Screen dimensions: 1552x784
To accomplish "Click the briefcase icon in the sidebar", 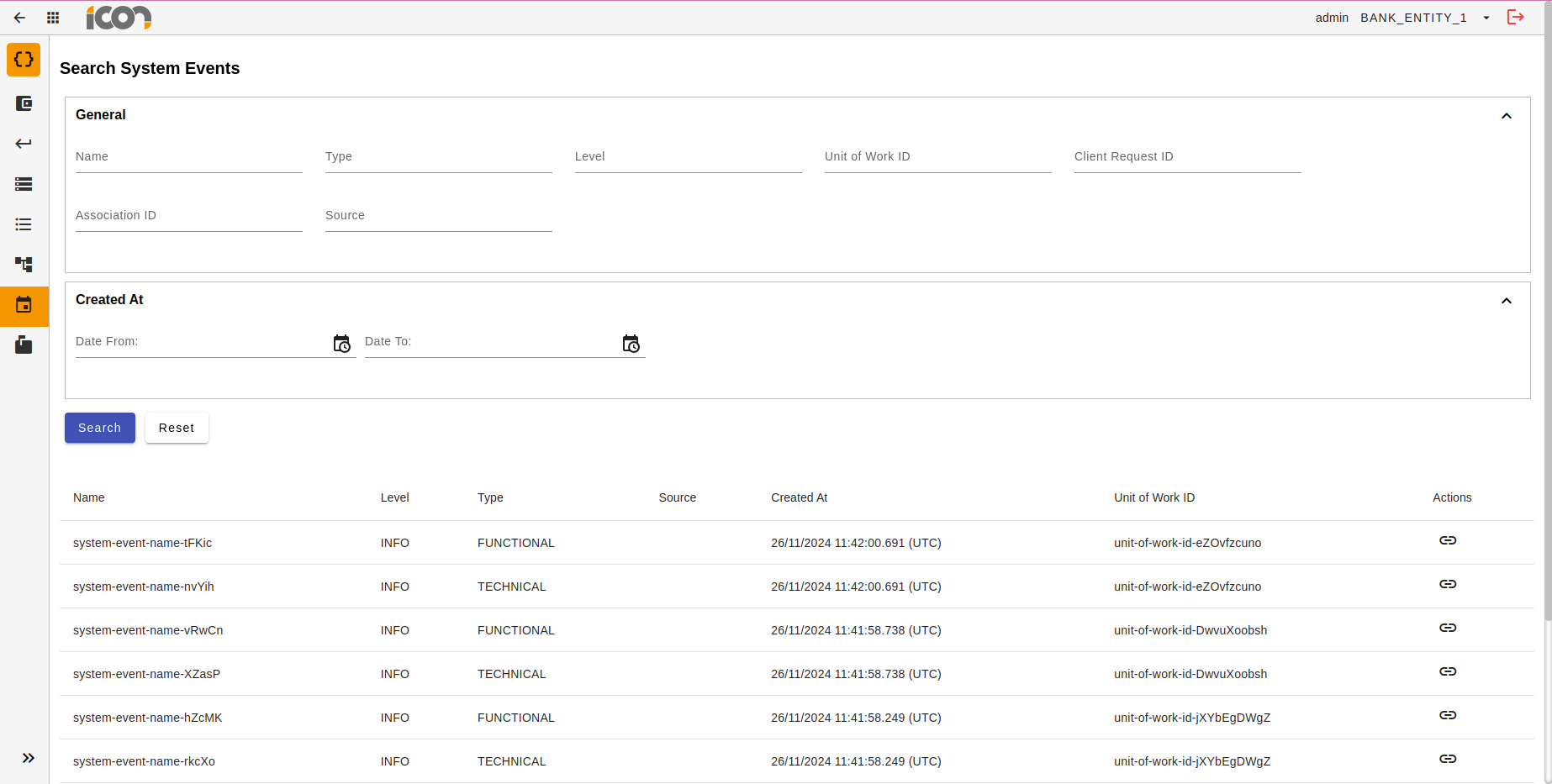I will 23,345.
